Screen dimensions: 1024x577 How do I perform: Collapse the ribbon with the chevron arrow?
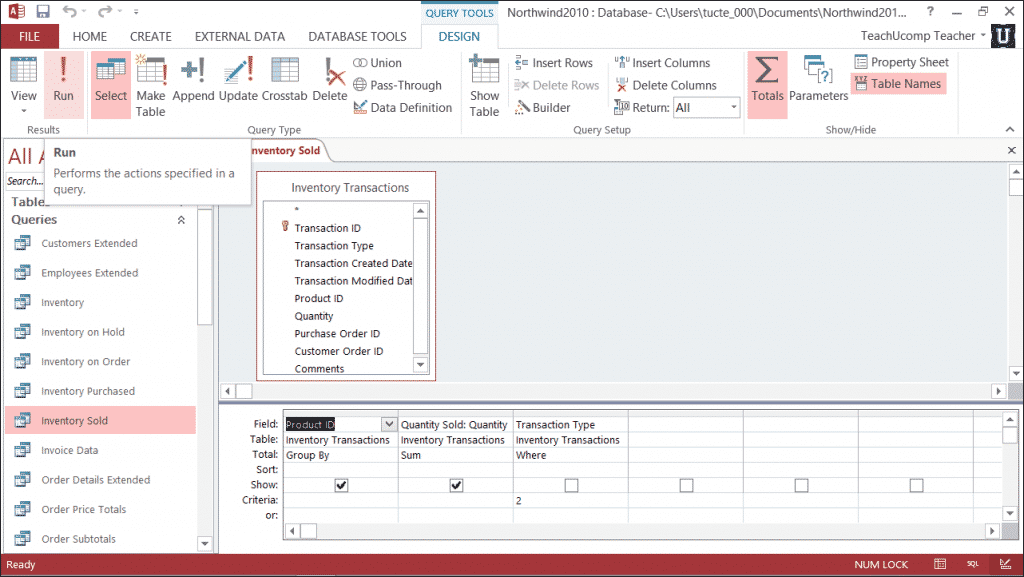pos(1010,129)
